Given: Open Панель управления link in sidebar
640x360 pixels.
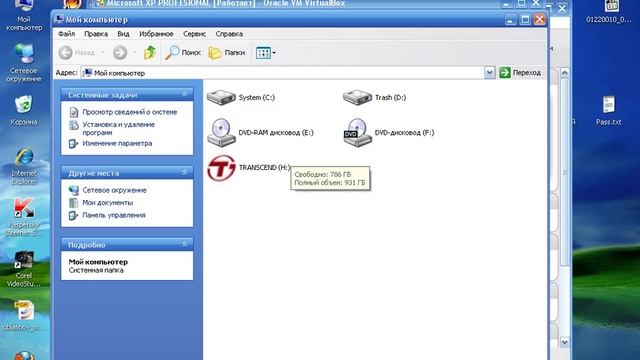Looking at the screenshot, I should tap(114, 215).
